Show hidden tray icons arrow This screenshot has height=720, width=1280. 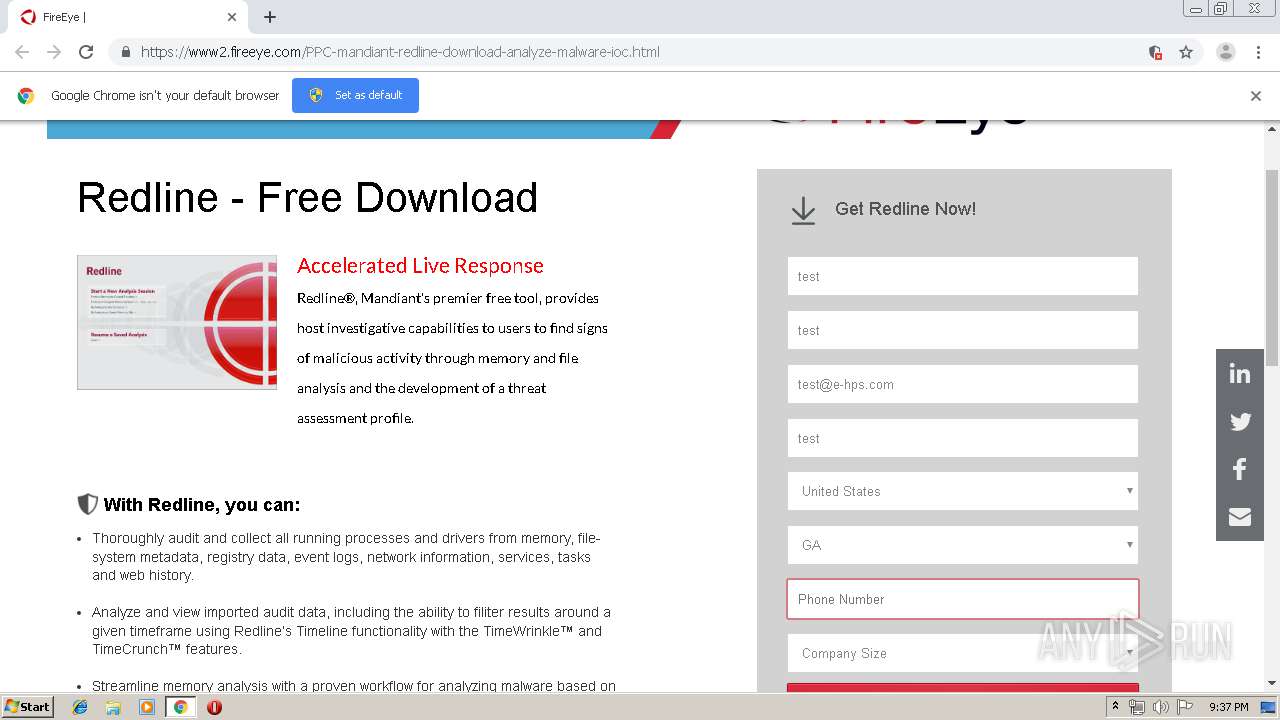pos(1115,707)
